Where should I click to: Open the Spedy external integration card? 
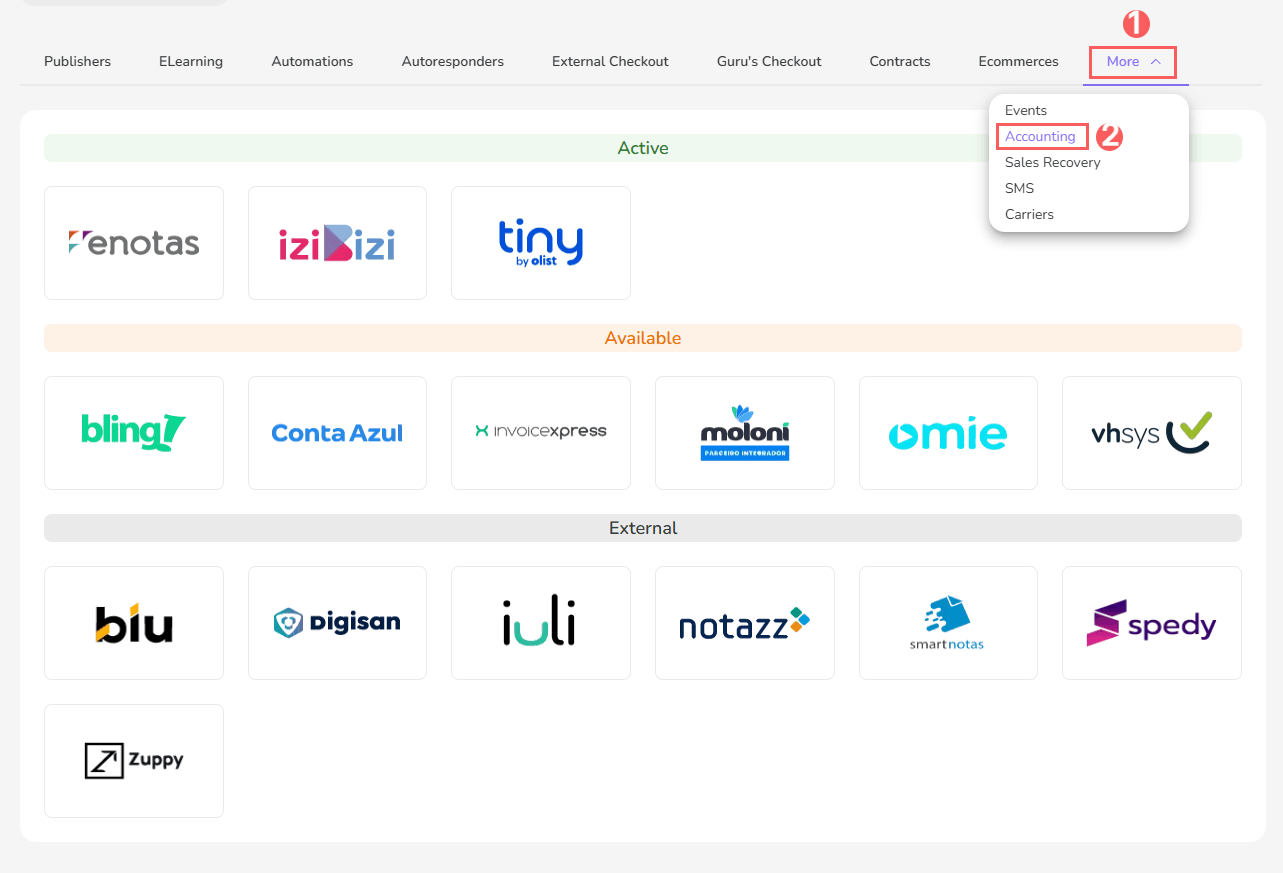click(x=1152, y=623)
